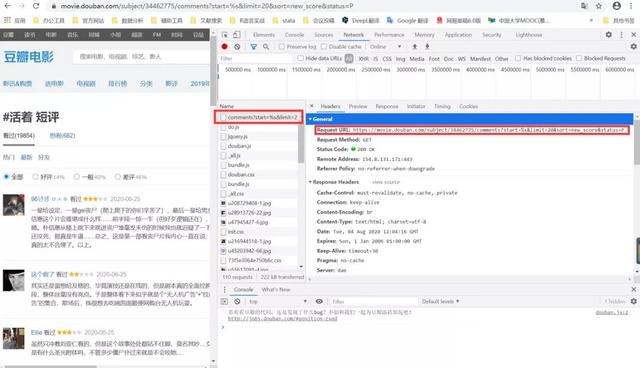Click the translate page icon in address bar
Viewport: 640px width, 368px height.
[584, 6]
